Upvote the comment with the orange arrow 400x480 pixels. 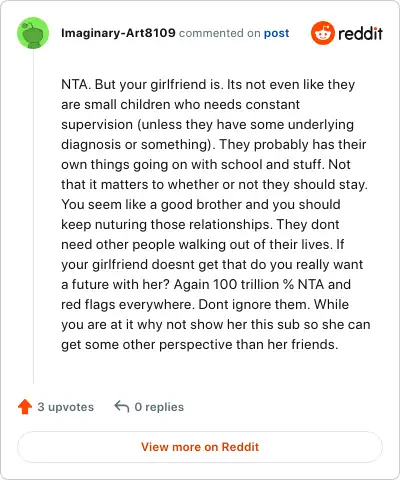[x=25, y=407]
